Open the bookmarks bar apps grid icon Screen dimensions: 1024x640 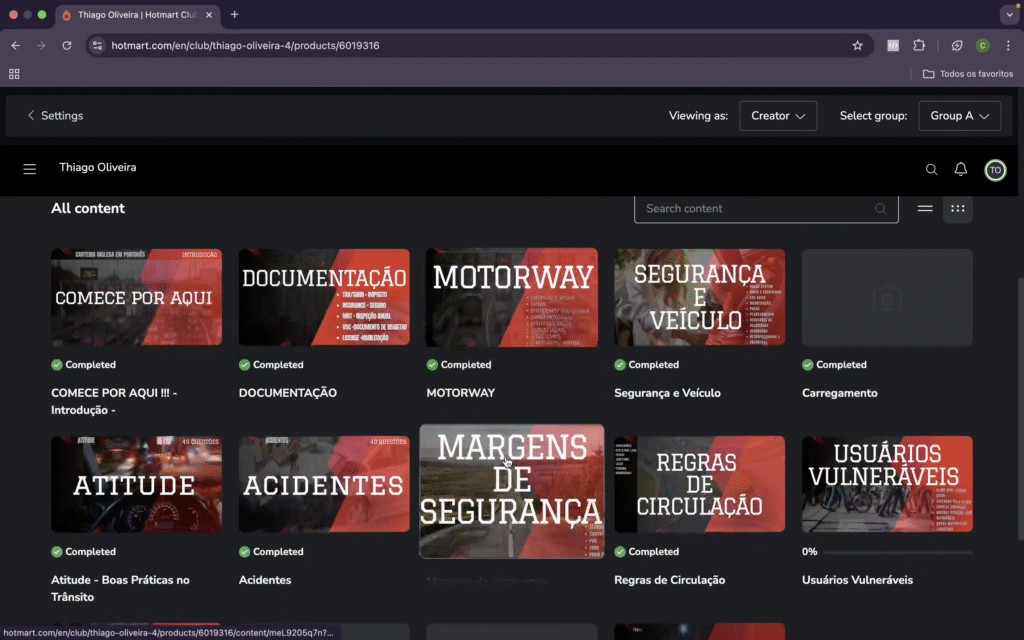(14, 74)
